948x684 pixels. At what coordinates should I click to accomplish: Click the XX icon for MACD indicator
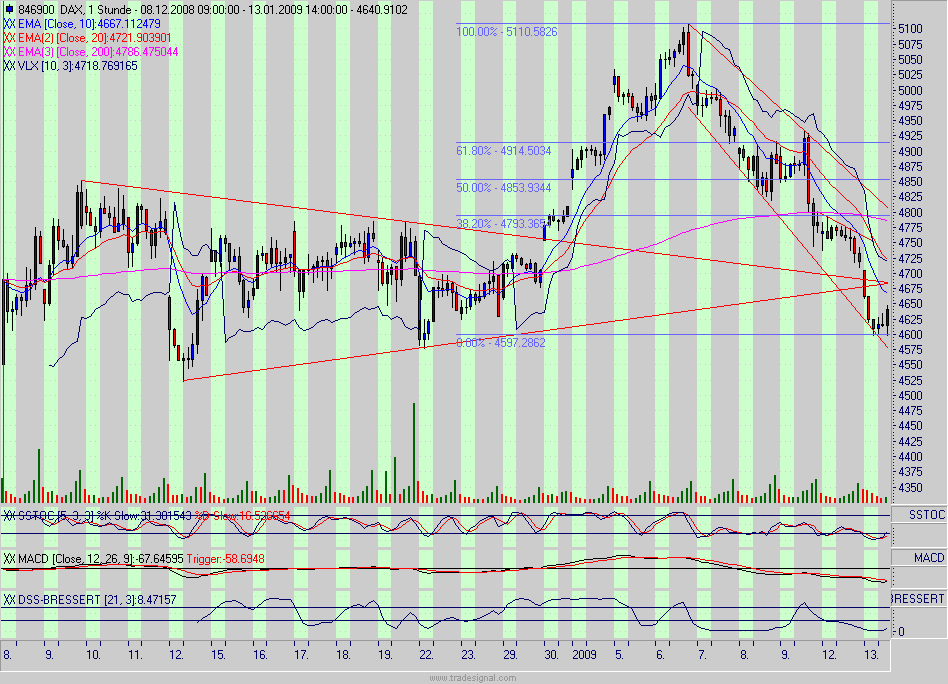point(9,558)
